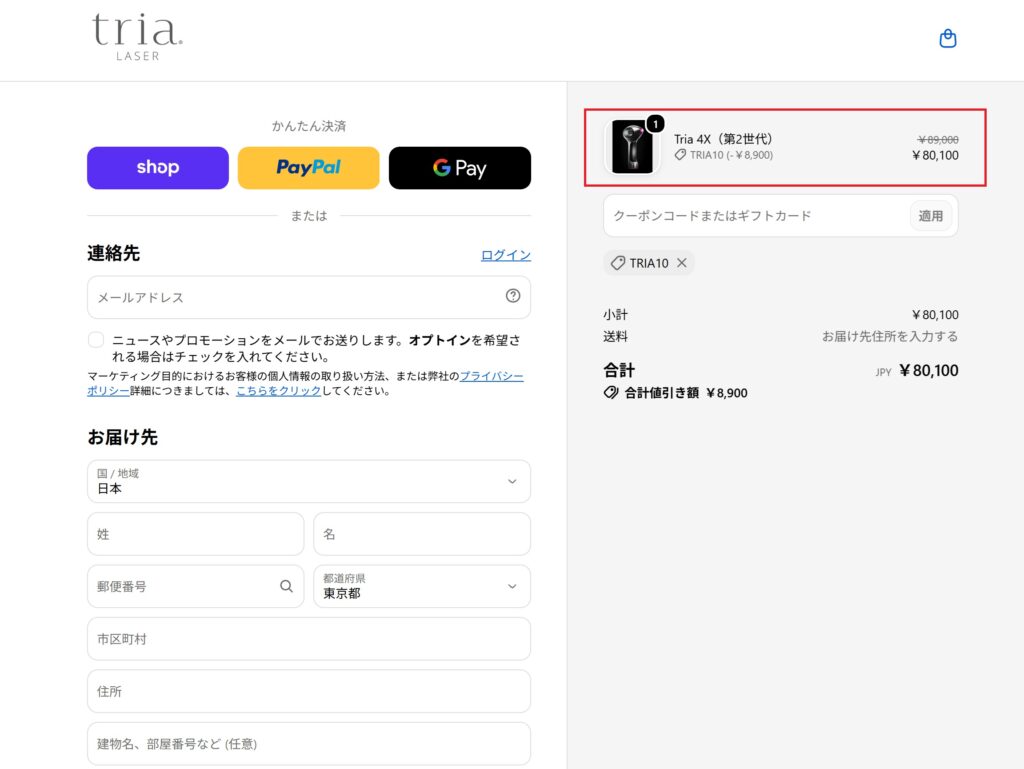
Task: Click the crossed-out ￥89,000 price
Action: pos(938,140)
